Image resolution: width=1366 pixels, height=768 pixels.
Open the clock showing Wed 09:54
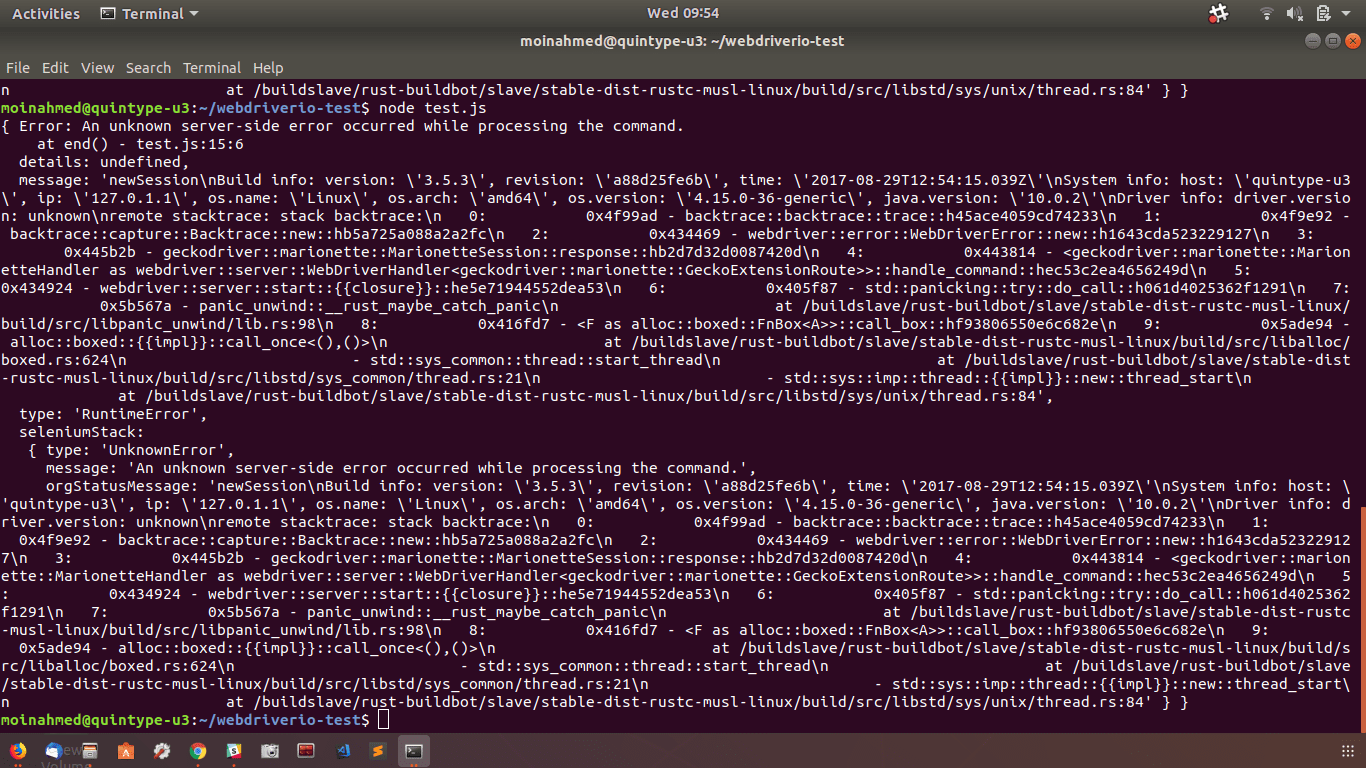click(683, 14)
